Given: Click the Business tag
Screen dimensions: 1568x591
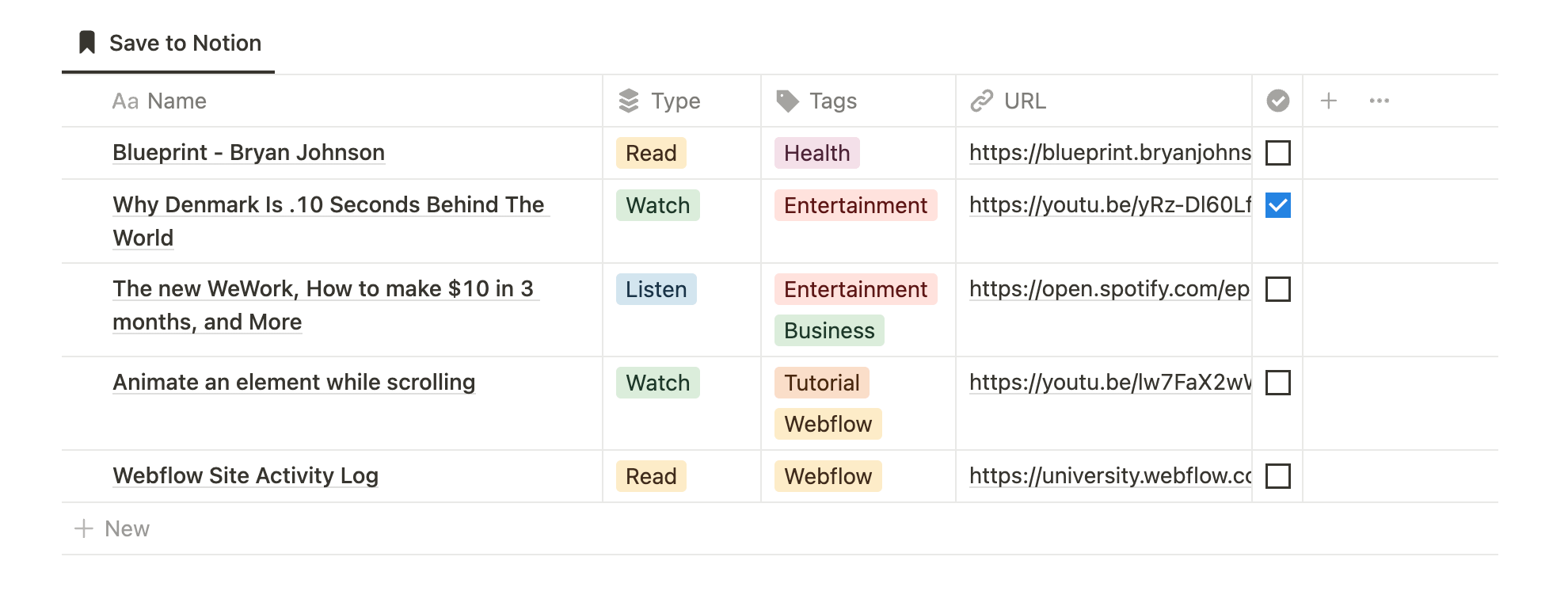Looking at the screenshot, I should click(x=829, y=330).
